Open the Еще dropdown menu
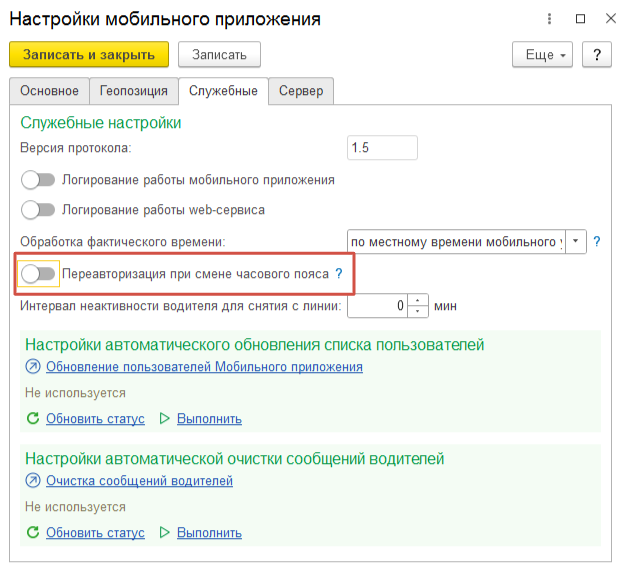 point(541,54)
